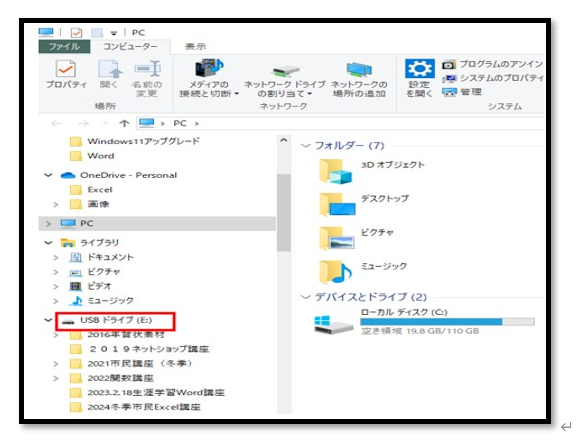Go up one level with up arrow
The image size is (584, 443).
coord(124,123)
